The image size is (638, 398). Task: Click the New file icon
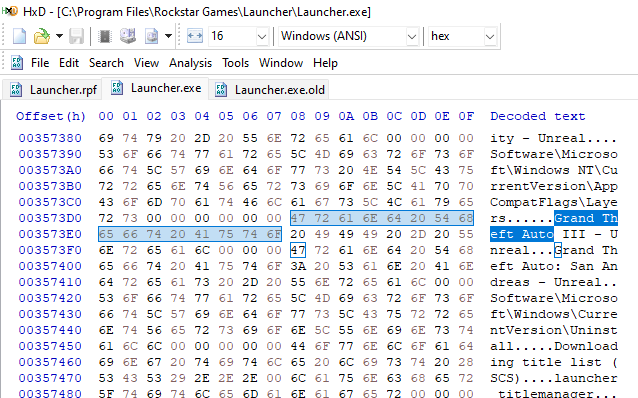tap(19, 37)
